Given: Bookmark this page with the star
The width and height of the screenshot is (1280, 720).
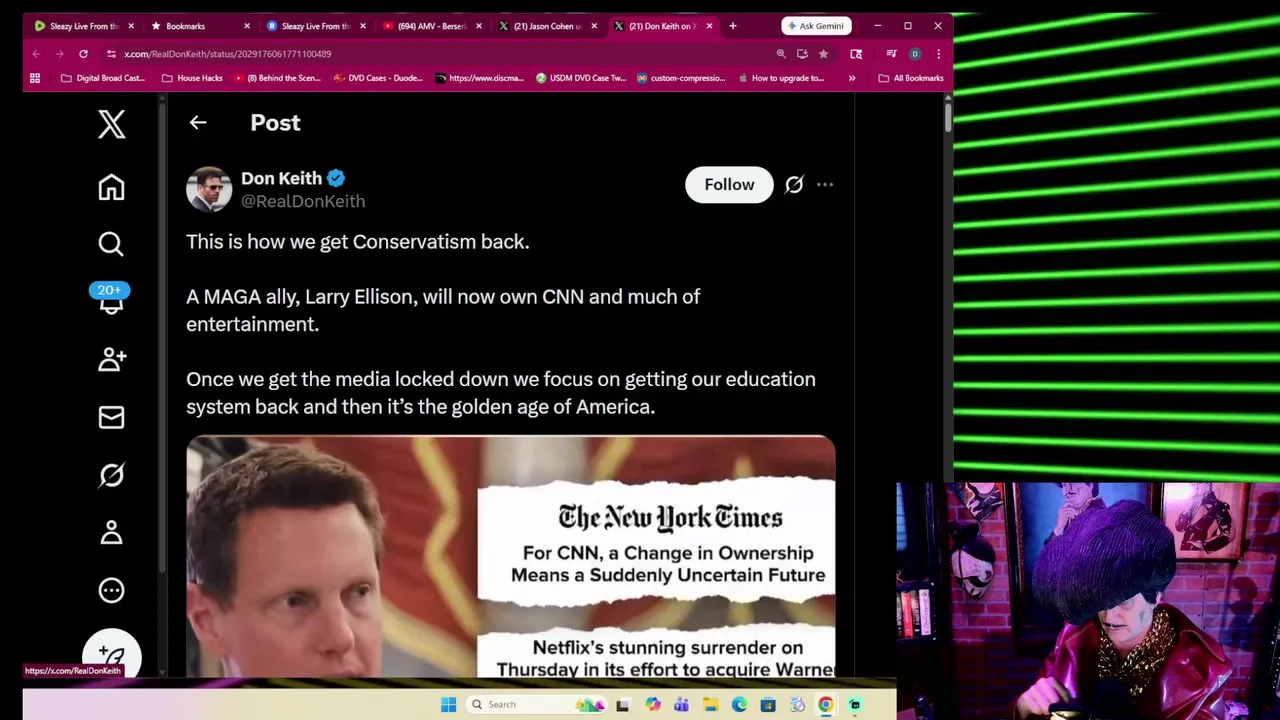Looking at the screenshot, I should [x=823, y=54].
